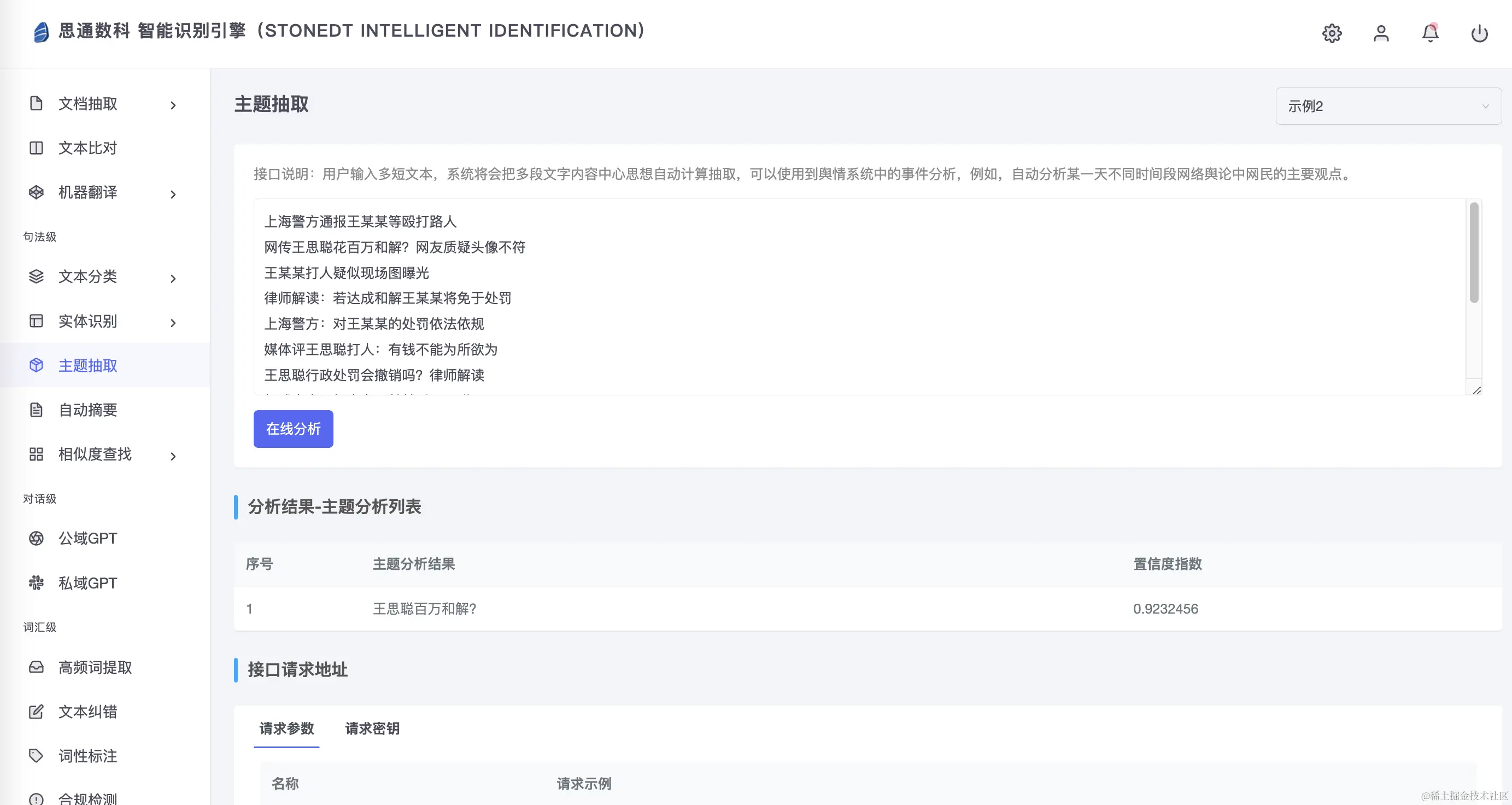Click the 词性标注 tag icon
This screenshot has height=805, width=1512.
coord(37,756)
